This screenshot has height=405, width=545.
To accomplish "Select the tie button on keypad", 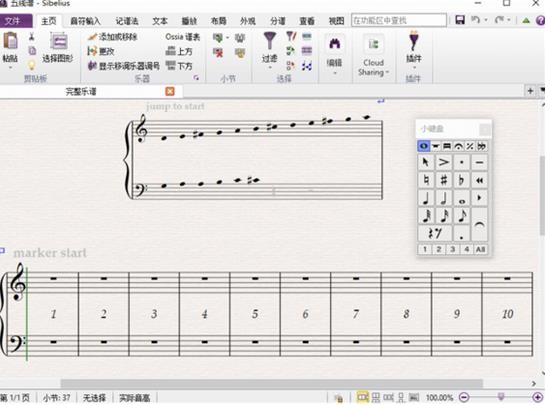I will (479, 224).
